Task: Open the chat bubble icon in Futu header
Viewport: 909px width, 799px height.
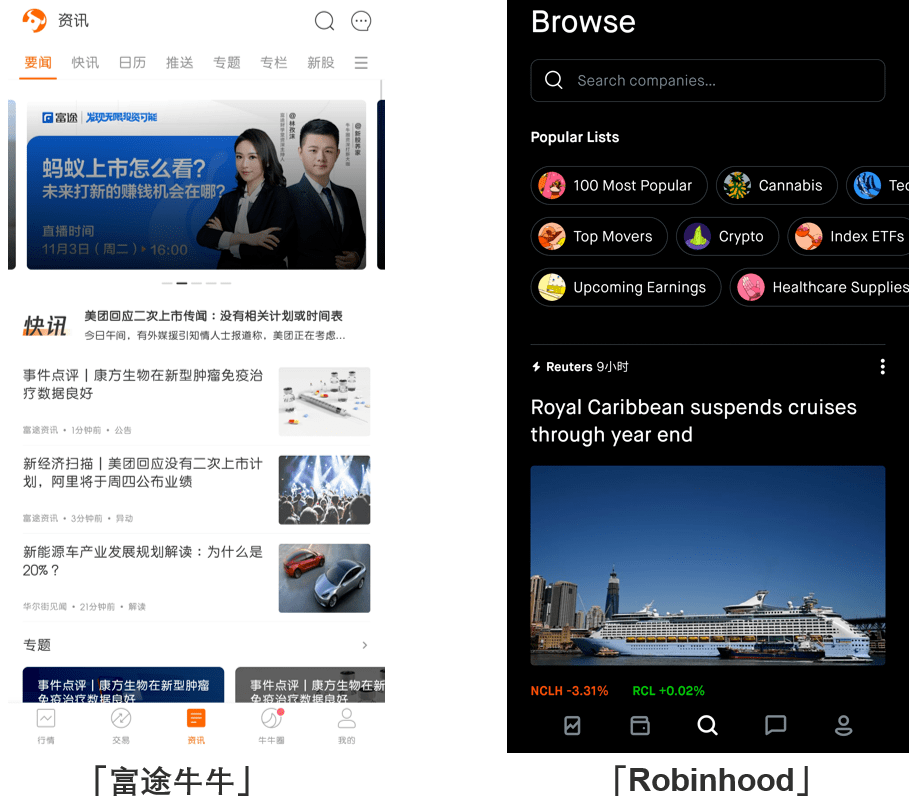Action: (361, 21)
